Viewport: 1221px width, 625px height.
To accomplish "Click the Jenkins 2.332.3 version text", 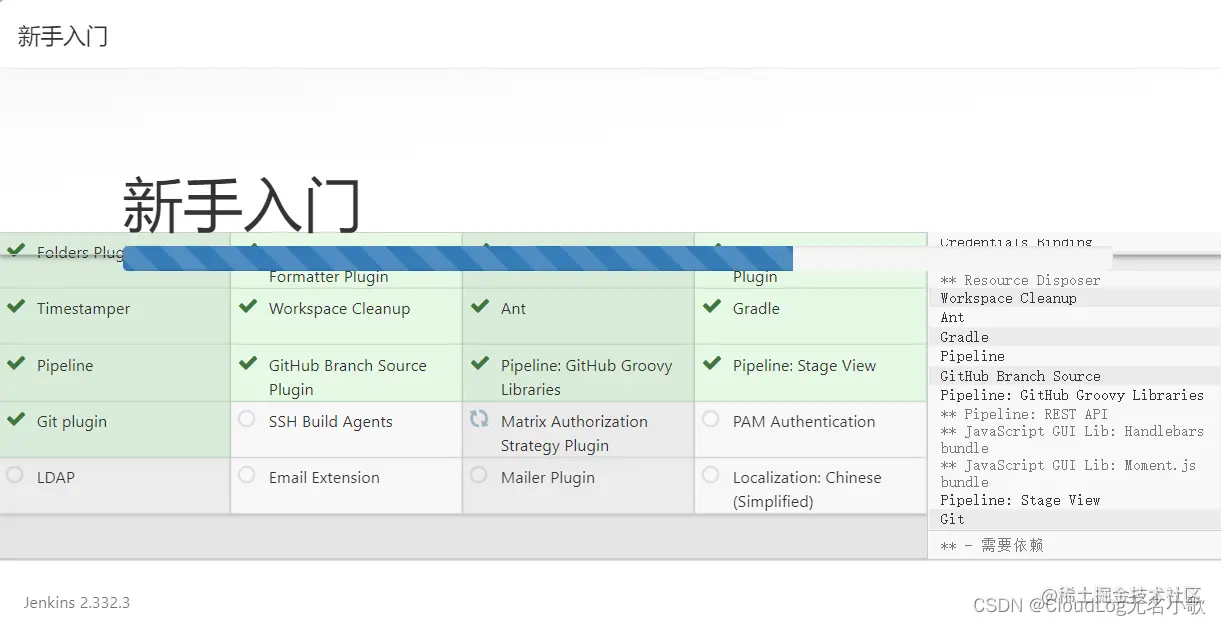I will click(x=77, y=602).
